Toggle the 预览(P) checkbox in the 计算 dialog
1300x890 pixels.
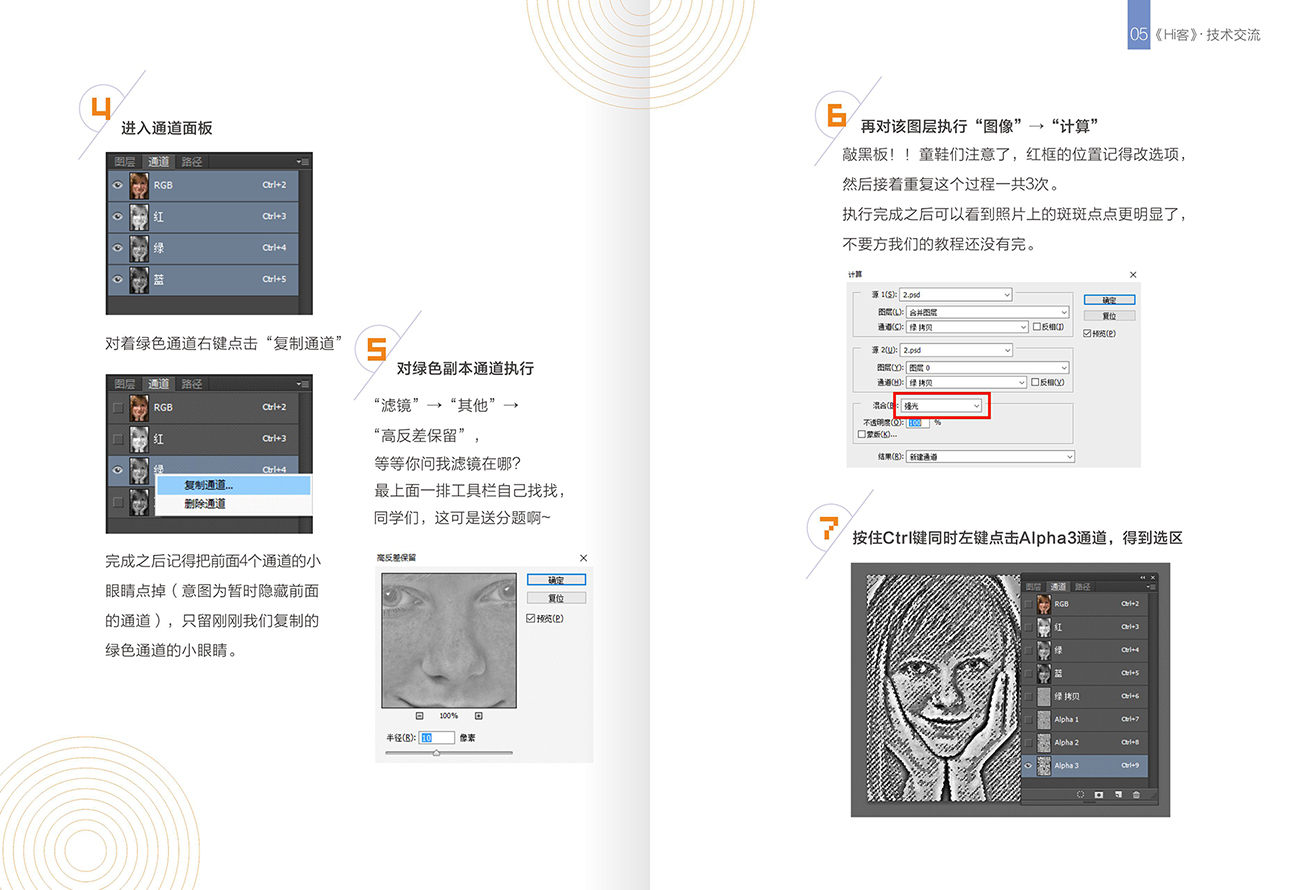tap(1087, 333)
